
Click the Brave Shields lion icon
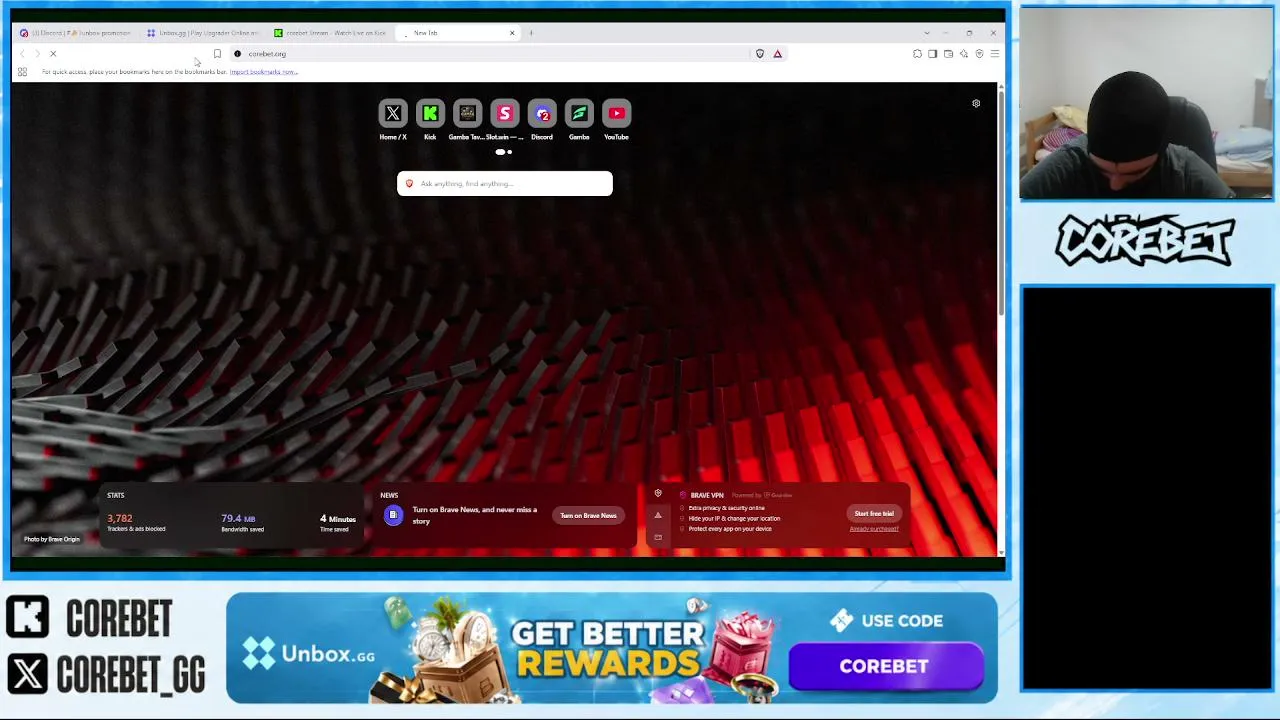click(x=760, y=54)
